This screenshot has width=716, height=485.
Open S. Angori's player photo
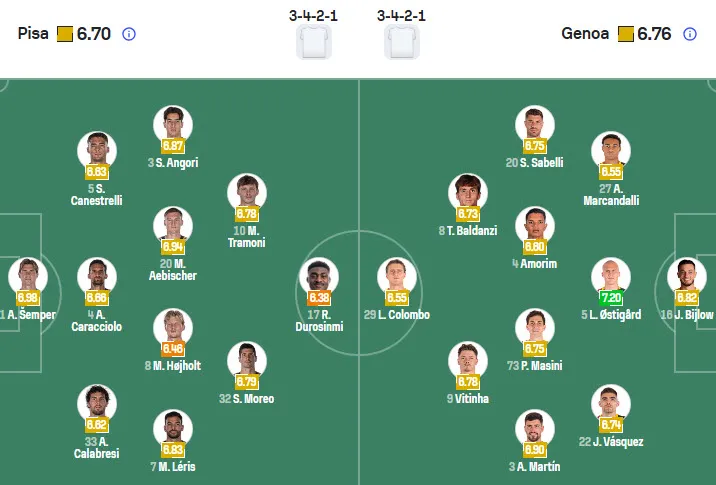click(173, 124)
